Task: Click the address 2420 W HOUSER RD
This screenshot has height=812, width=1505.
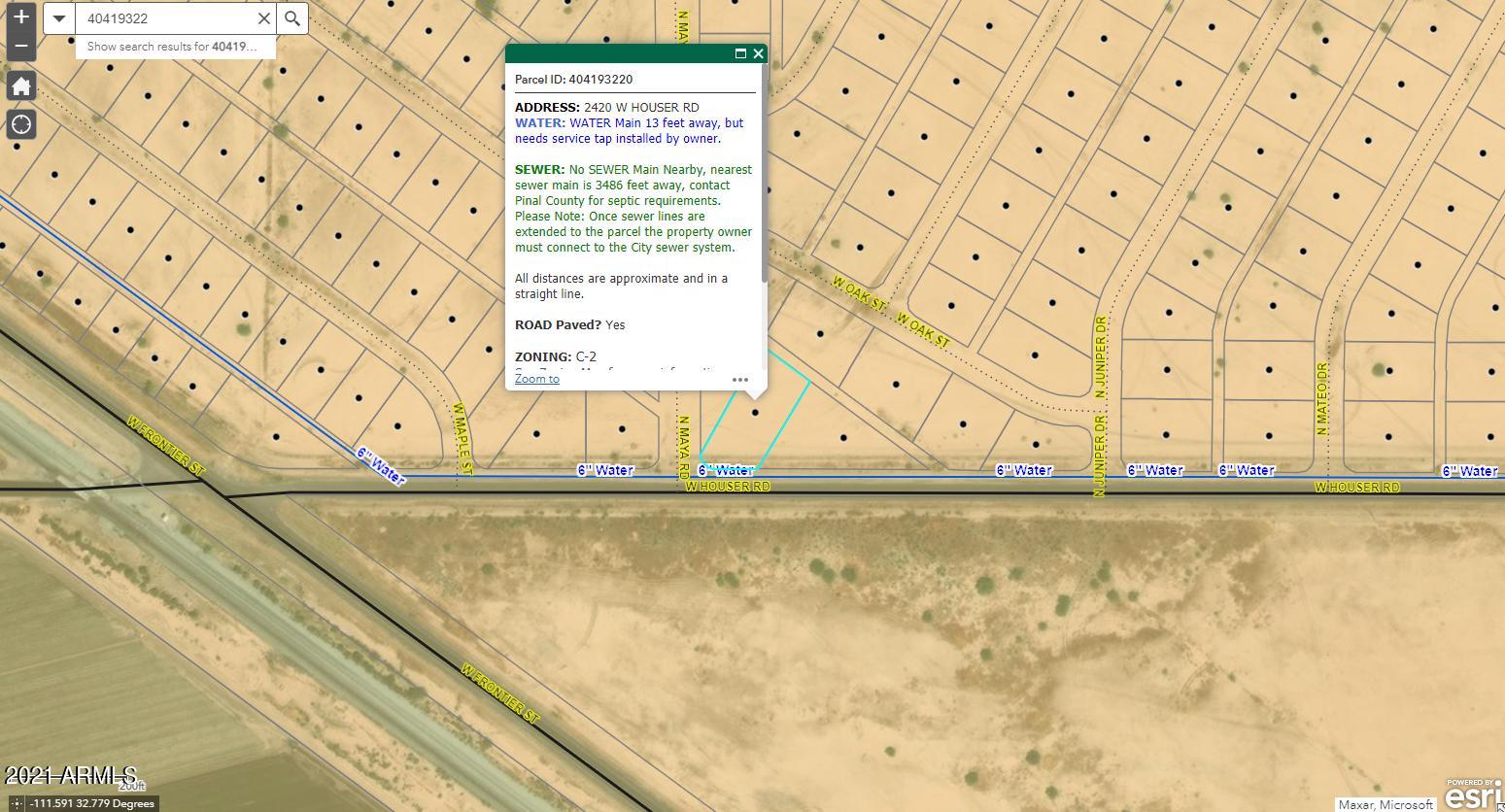Action: point(641,107)
